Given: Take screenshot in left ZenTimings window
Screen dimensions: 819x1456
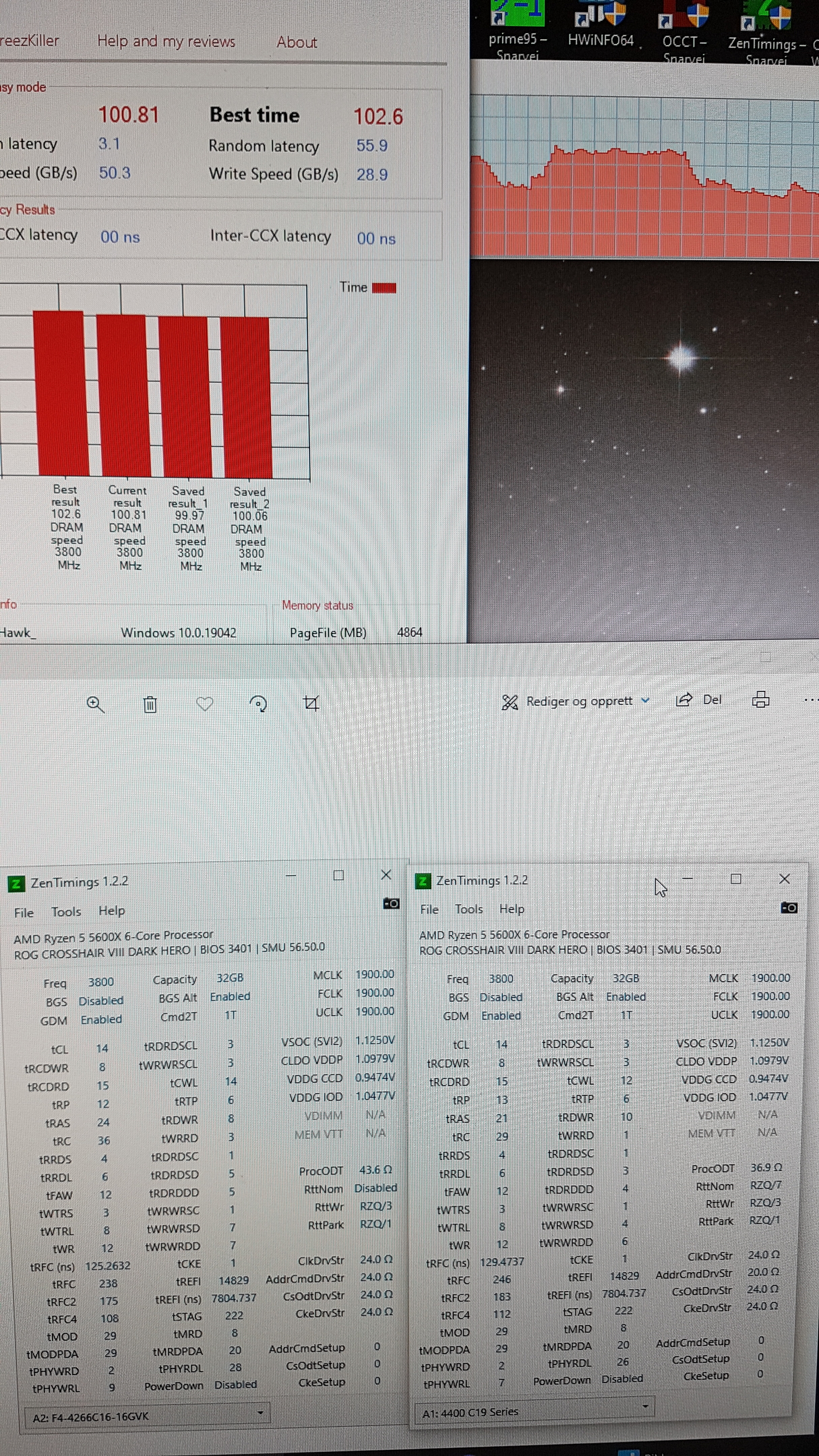Looking at the screenshot, I should click(x=391, y=903).
